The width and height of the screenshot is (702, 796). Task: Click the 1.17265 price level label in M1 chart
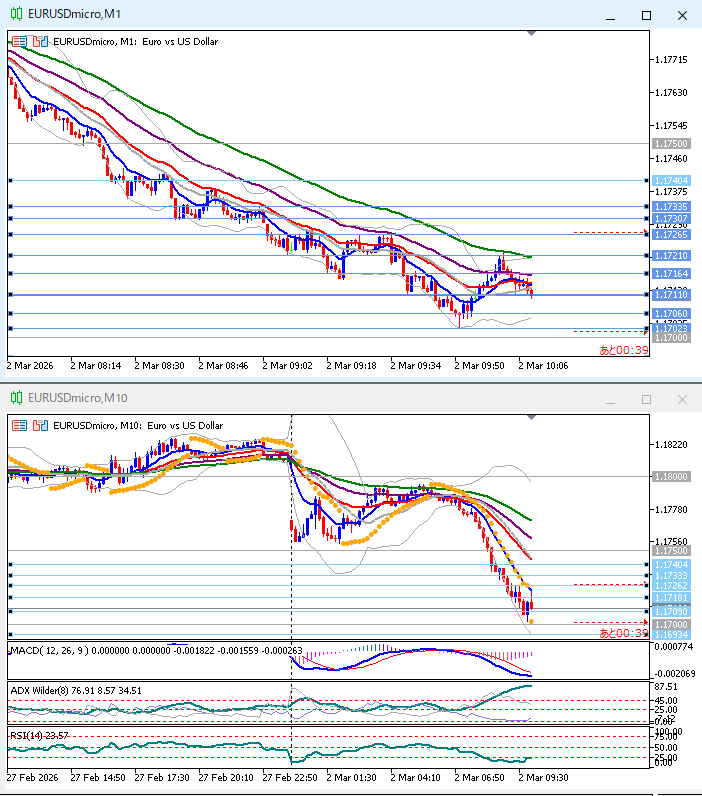670,235
